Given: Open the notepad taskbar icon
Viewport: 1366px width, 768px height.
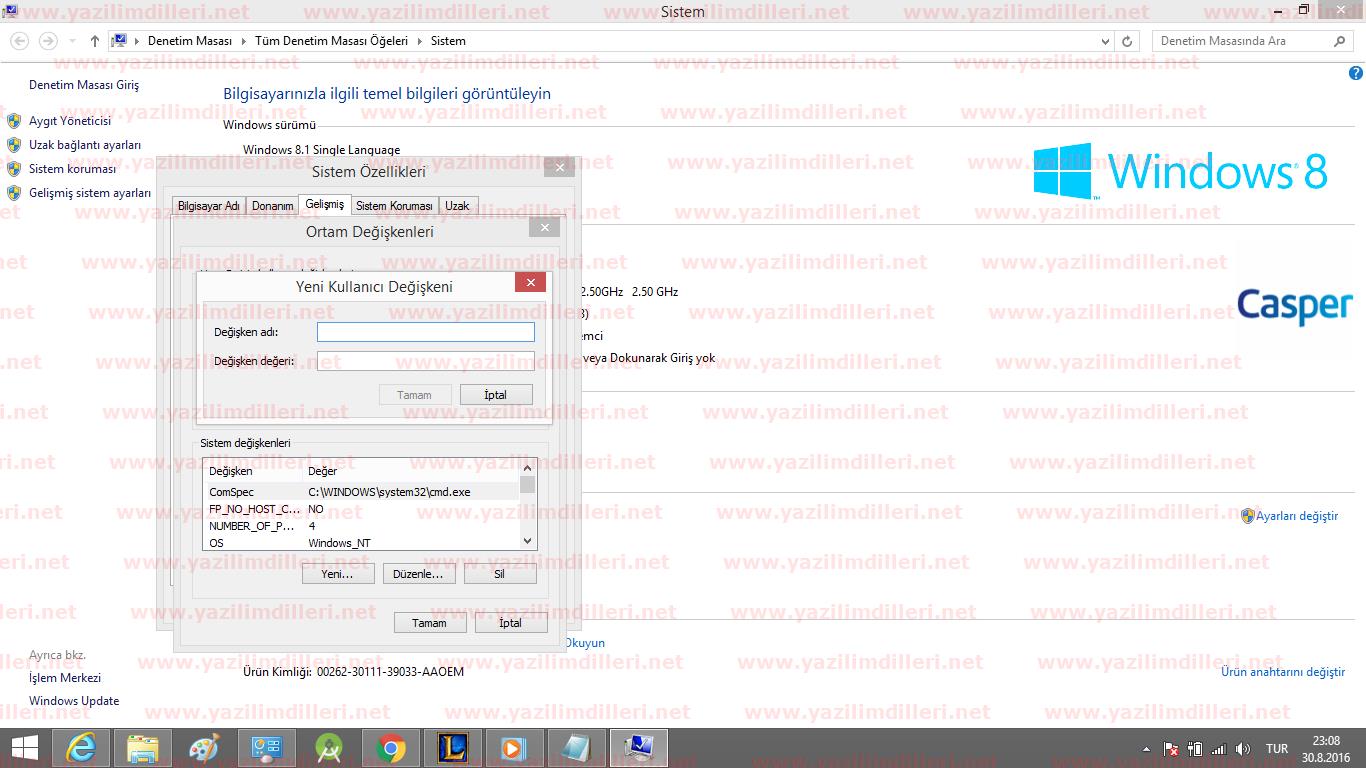Looking at the screenshot, I should pyautogui.click(x=577, y=748).
